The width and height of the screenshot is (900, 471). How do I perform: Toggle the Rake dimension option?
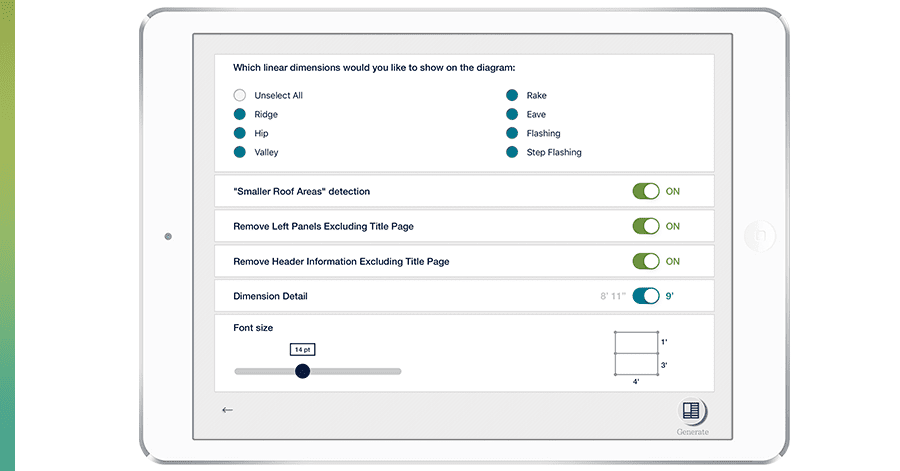click(x=512, y=95)
